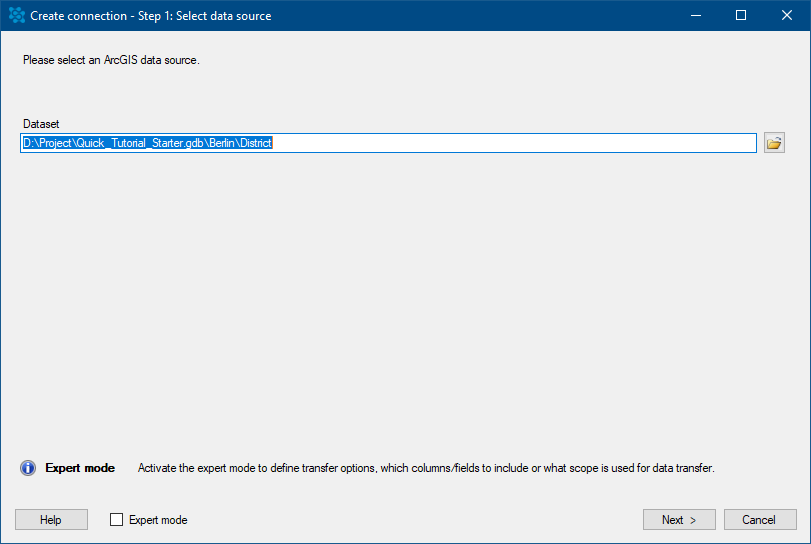Minimize the Create connection window
811x544 pixels.
click(696, 16)
